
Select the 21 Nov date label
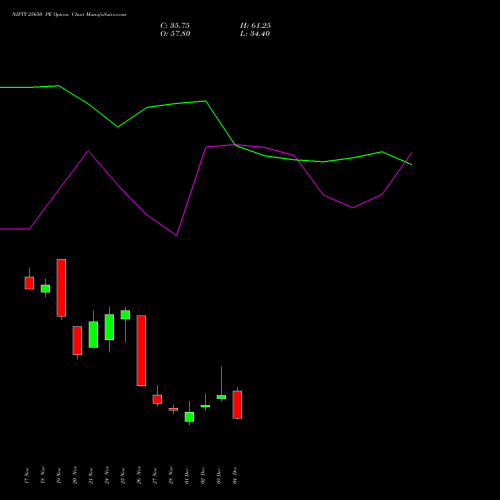point(91,476)
